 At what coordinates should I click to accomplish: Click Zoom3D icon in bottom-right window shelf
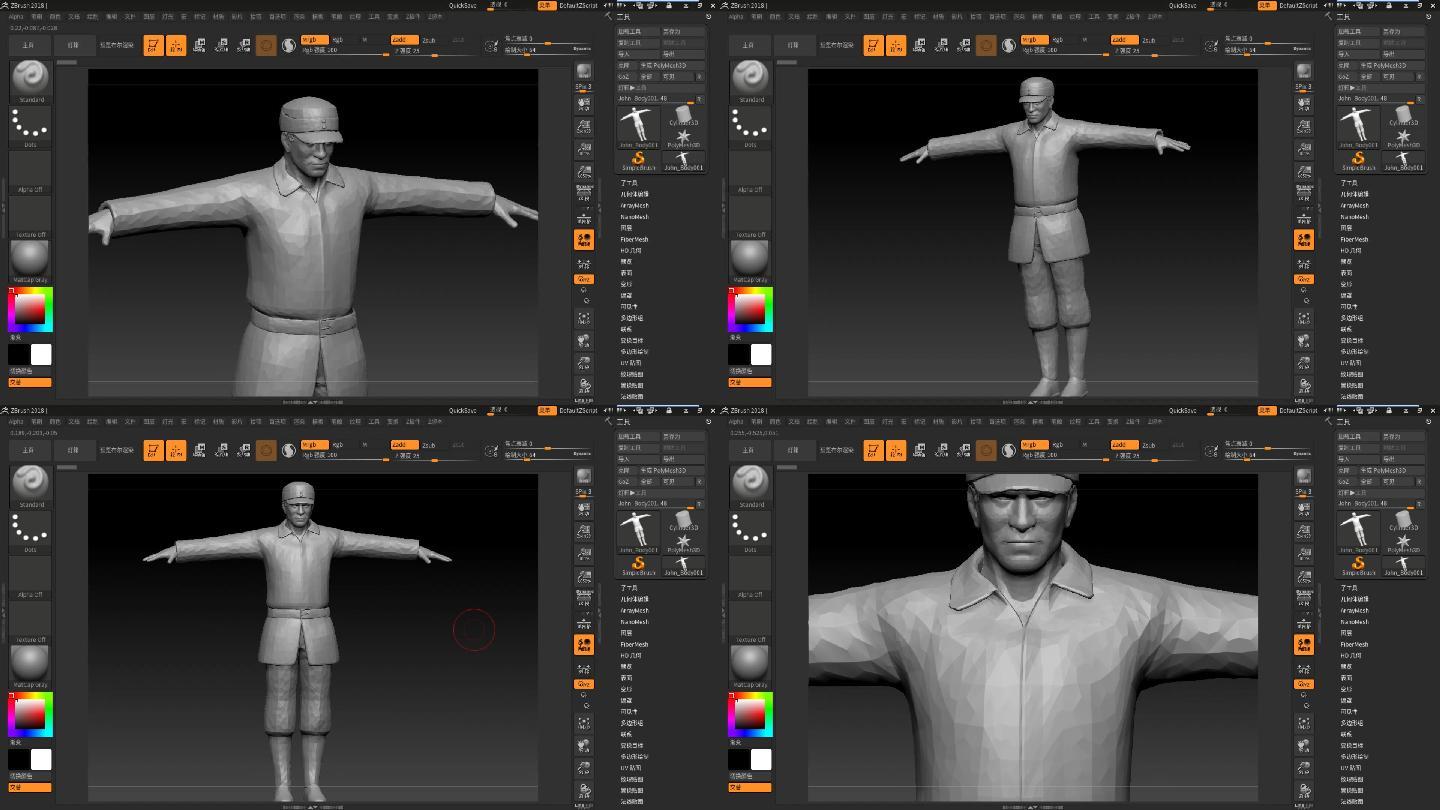click(1304, 767)
